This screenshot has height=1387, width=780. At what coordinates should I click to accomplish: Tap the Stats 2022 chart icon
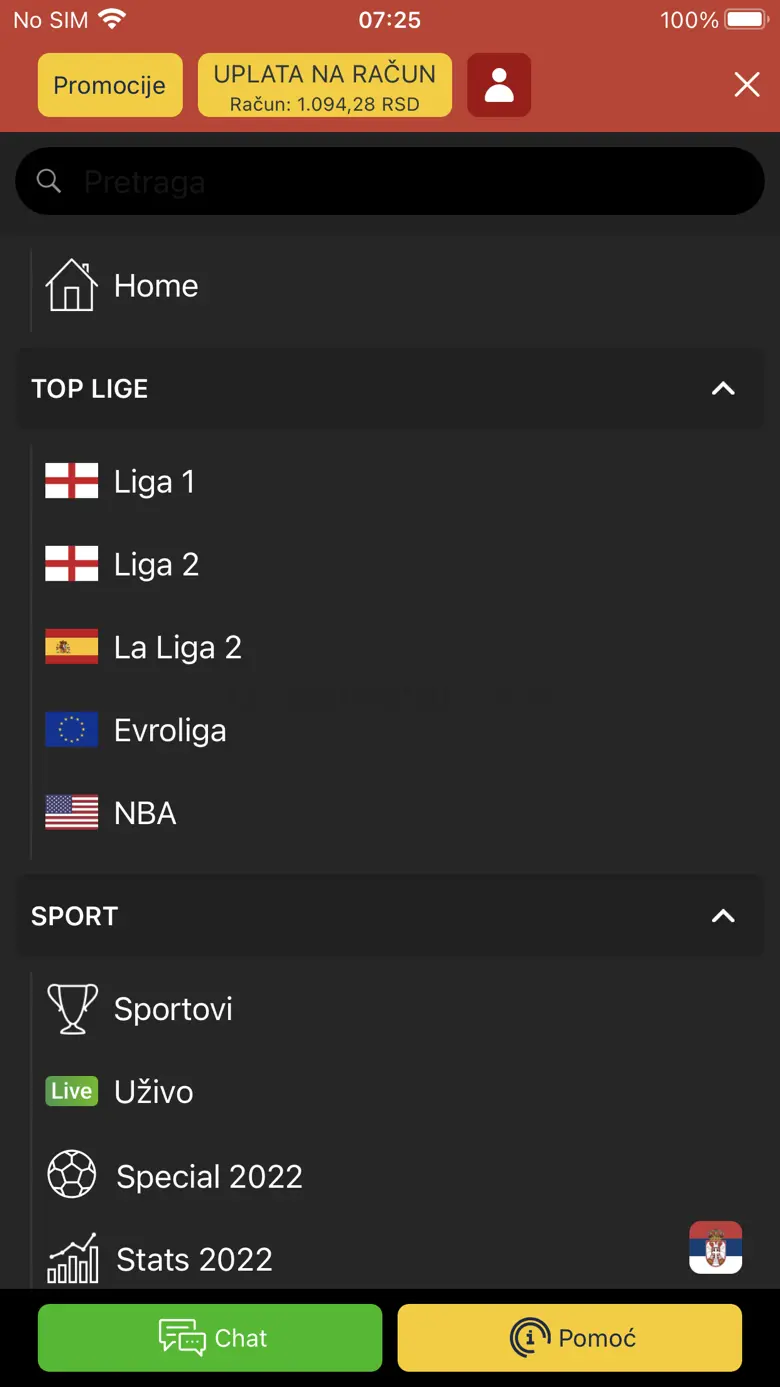[x=72, y=1258]
